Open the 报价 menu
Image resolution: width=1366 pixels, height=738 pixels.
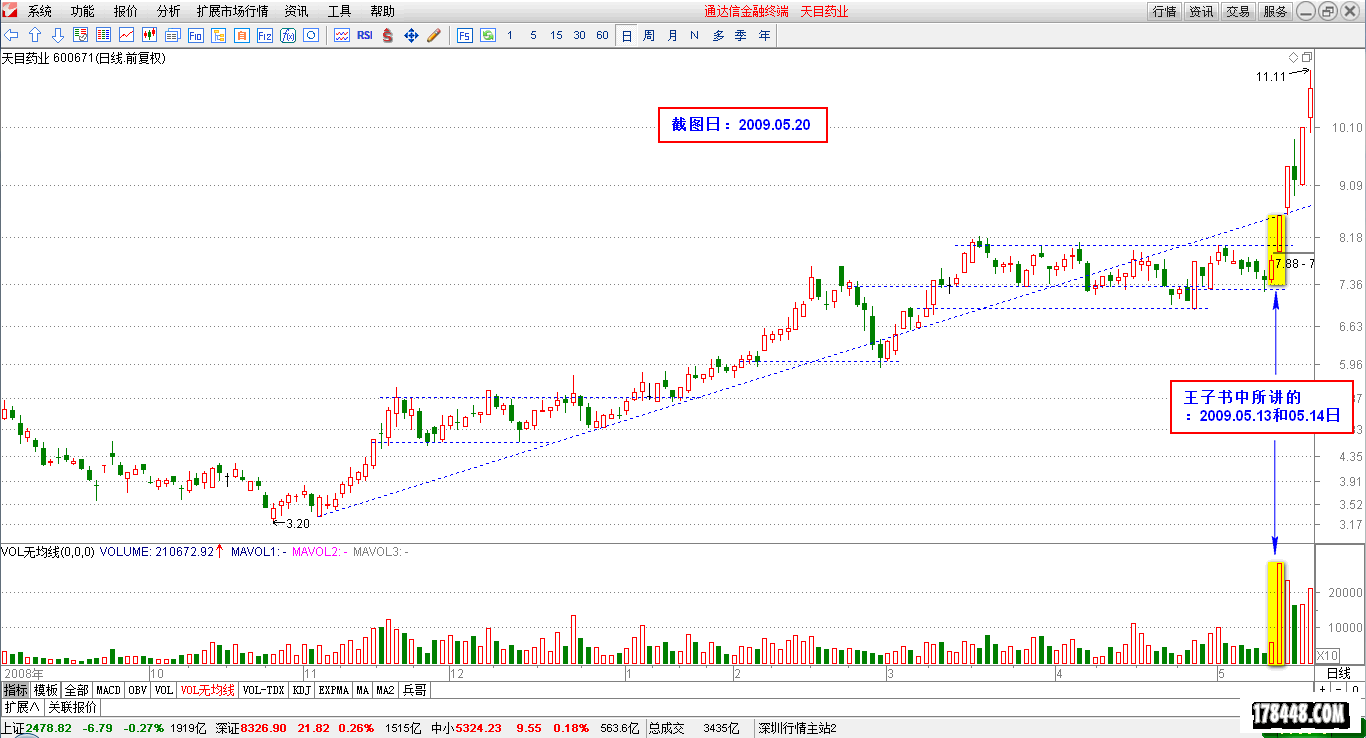(126, 11)
